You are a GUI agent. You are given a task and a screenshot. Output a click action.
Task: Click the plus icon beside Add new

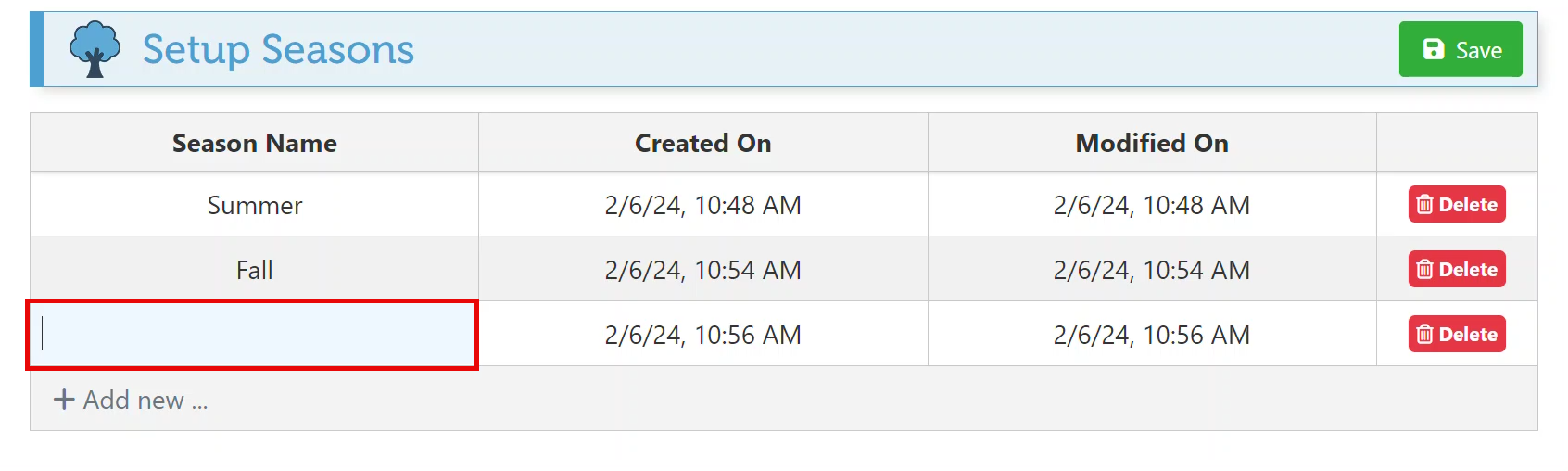[x=64, y=400]
